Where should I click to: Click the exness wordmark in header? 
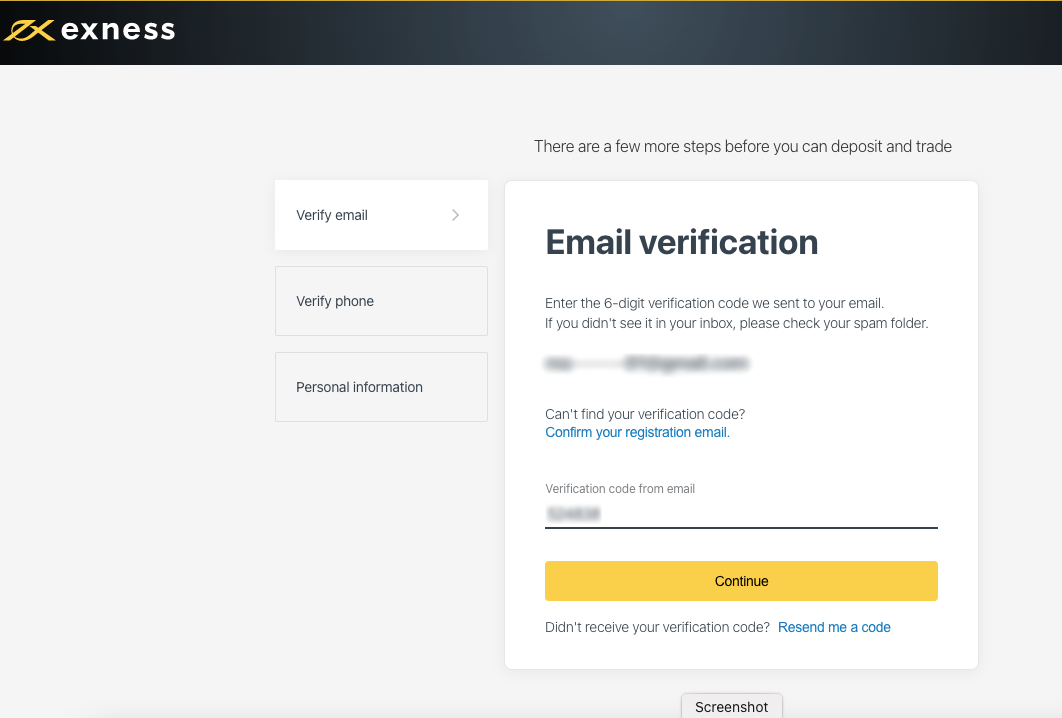[118, 31]
